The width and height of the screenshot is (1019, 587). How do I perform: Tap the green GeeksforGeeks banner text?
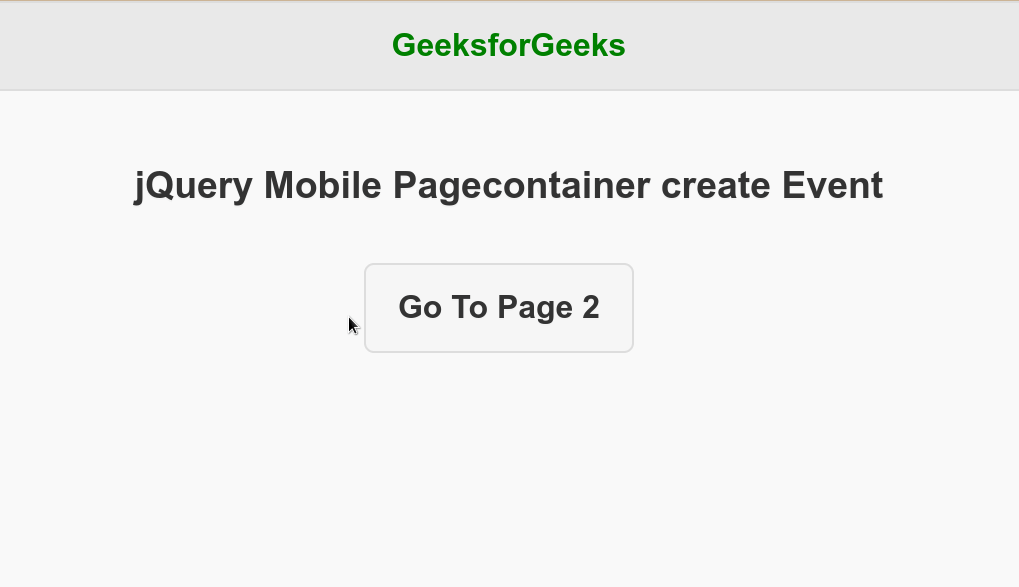508,45
